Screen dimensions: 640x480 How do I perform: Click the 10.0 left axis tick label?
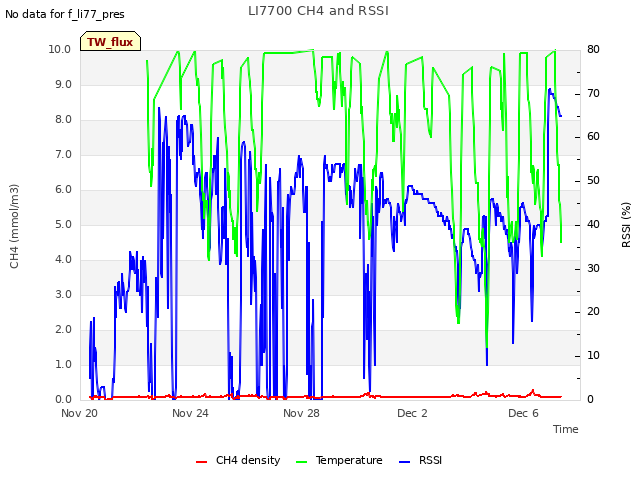[60, 49]
